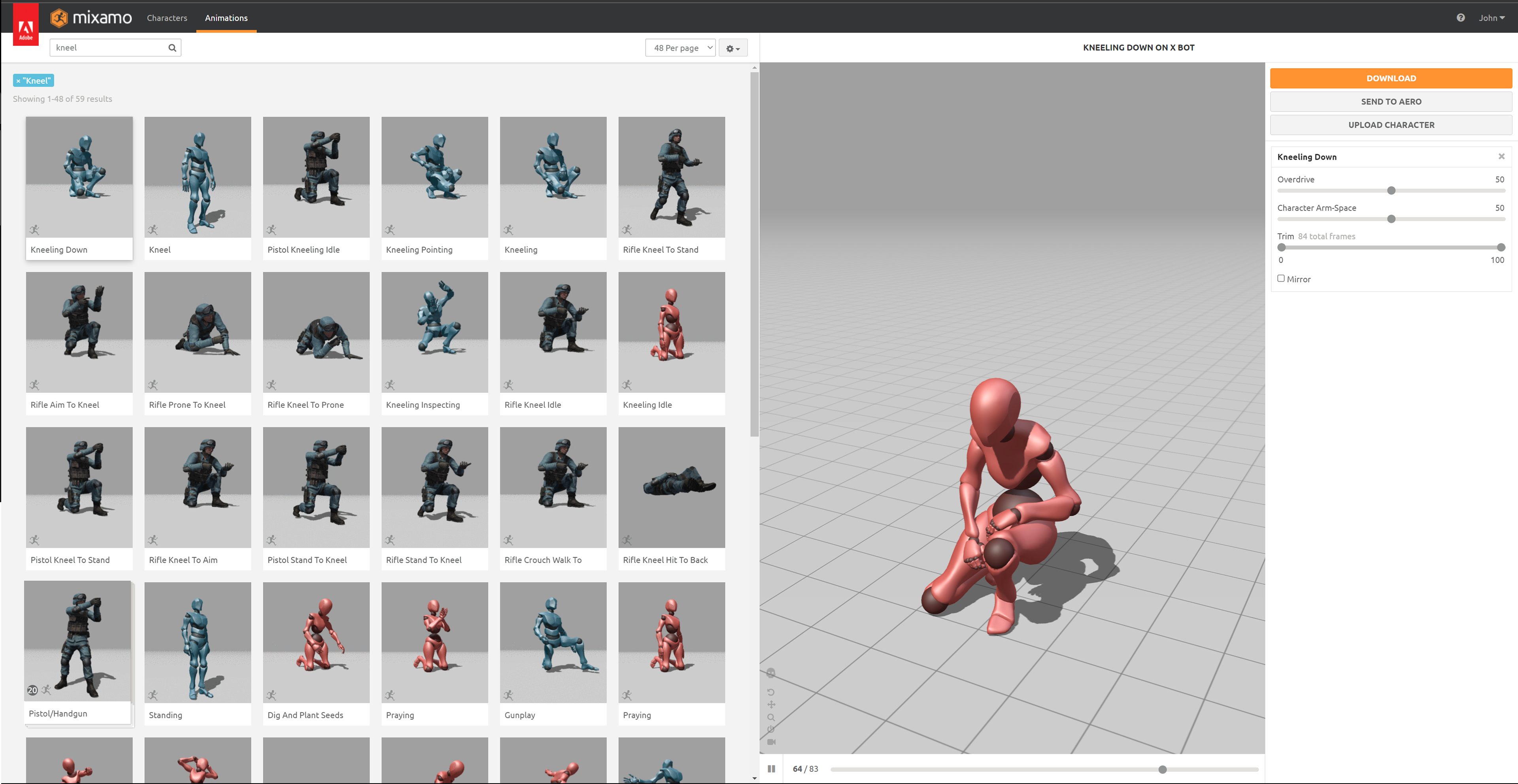
Task: Select the Rifle Kneel To Prone thumbnail
Action: tap(316, 332)
